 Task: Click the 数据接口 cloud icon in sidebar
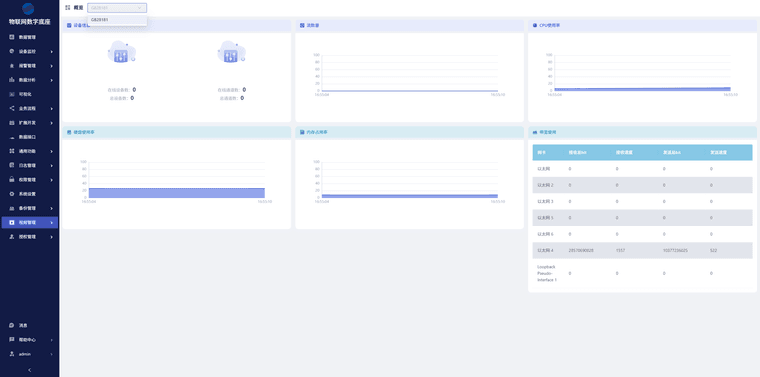pyautogui.click(x=12, y=137)
